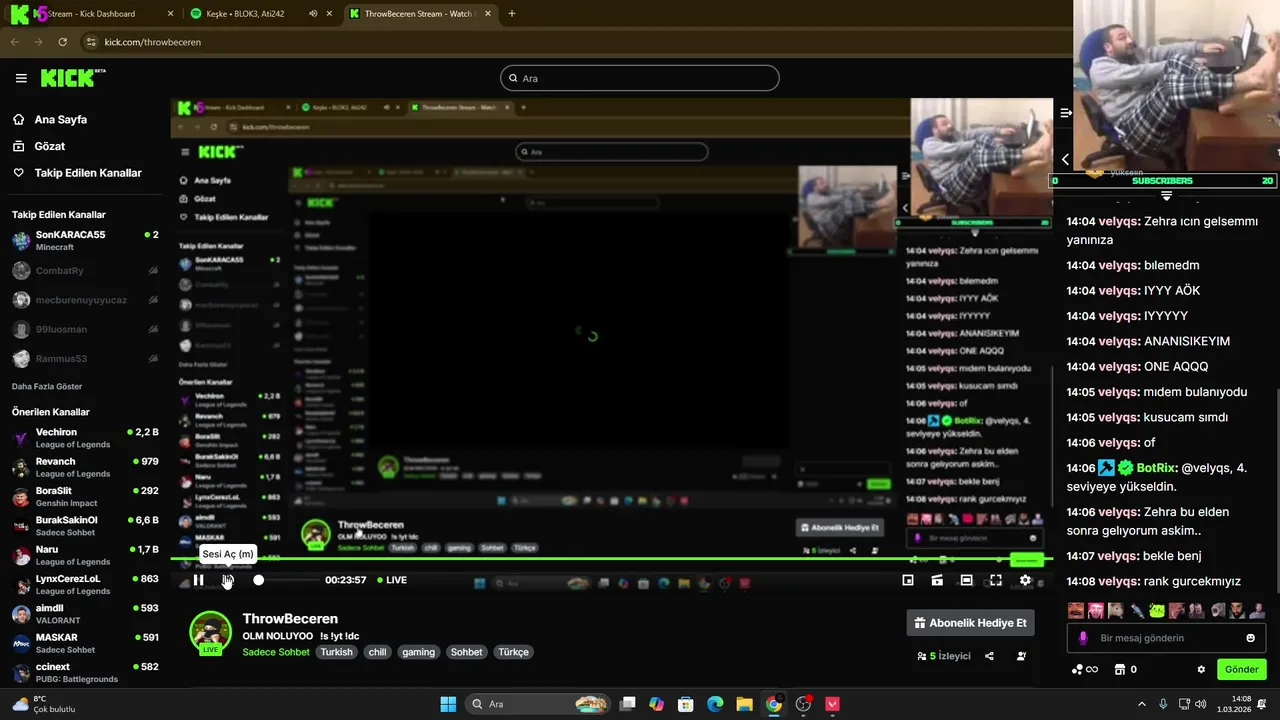Select the chill tag
The width and height of the screenshot is (1280, 720).
(x=377, y=652)
